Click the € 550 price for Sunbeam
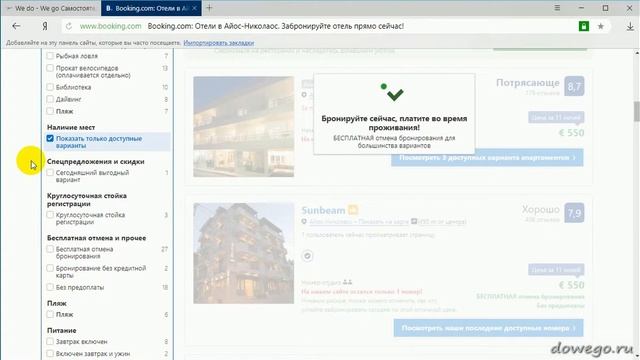The height and width of the screenshot is (360, 640). tap(571, 285)
